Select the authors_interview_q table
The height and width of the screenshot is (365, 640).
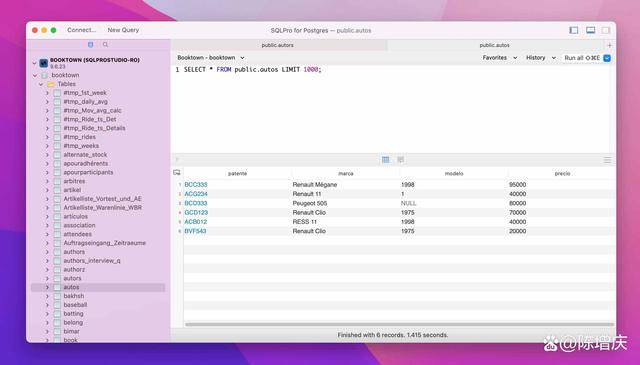pyautogui.click(x=92, y=260)
